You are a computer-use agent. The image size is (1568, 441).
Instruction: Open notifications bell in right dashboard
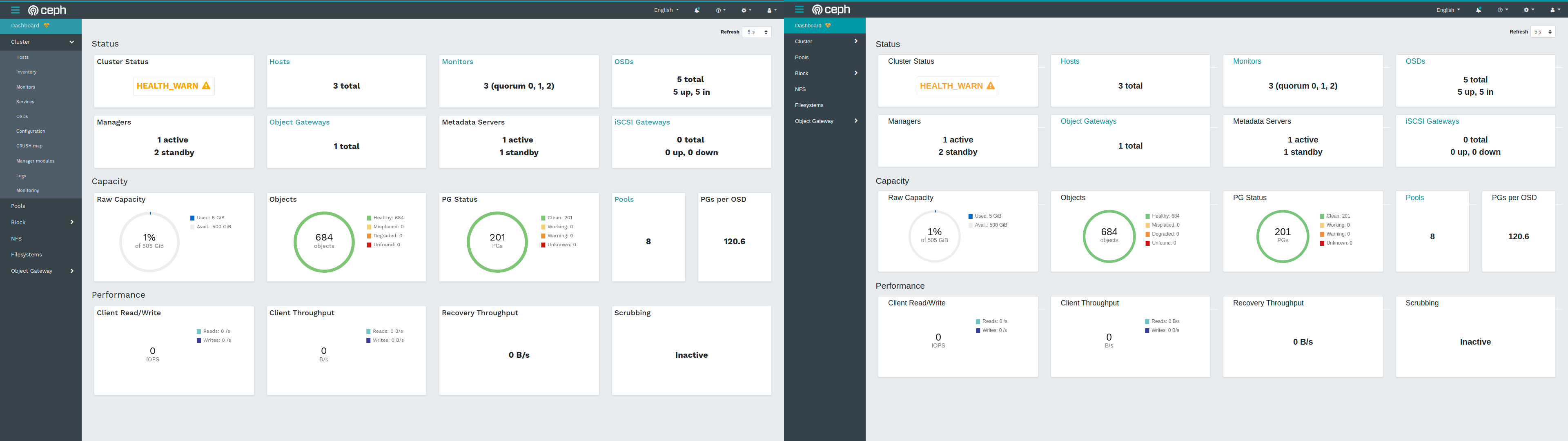tap(1479, 10)
